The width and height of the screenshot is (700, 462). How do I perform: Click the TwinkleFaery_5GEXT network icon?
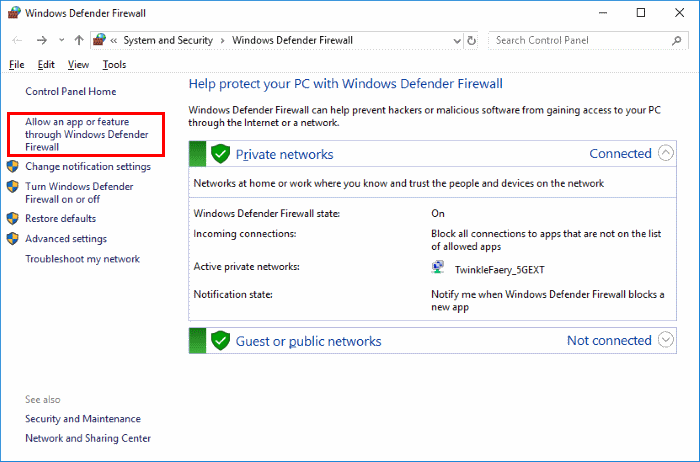[438, 268]
